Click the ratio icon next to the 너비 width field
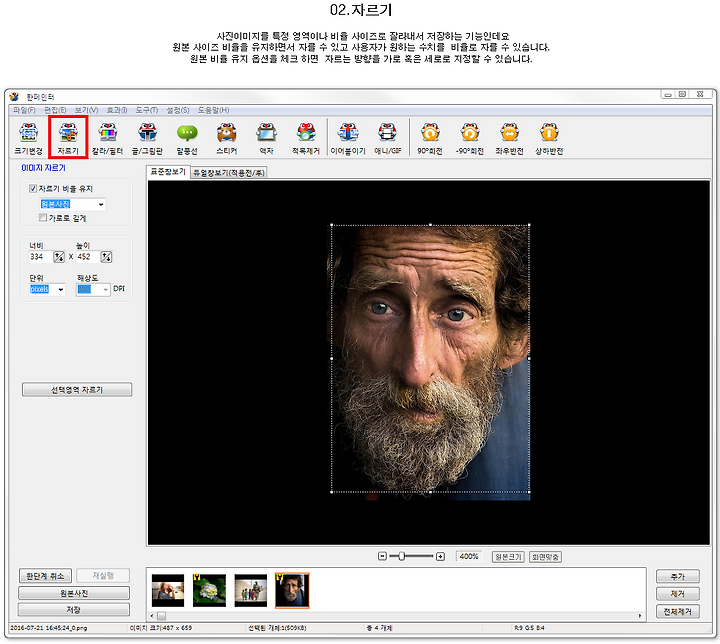 coord(59,257)
